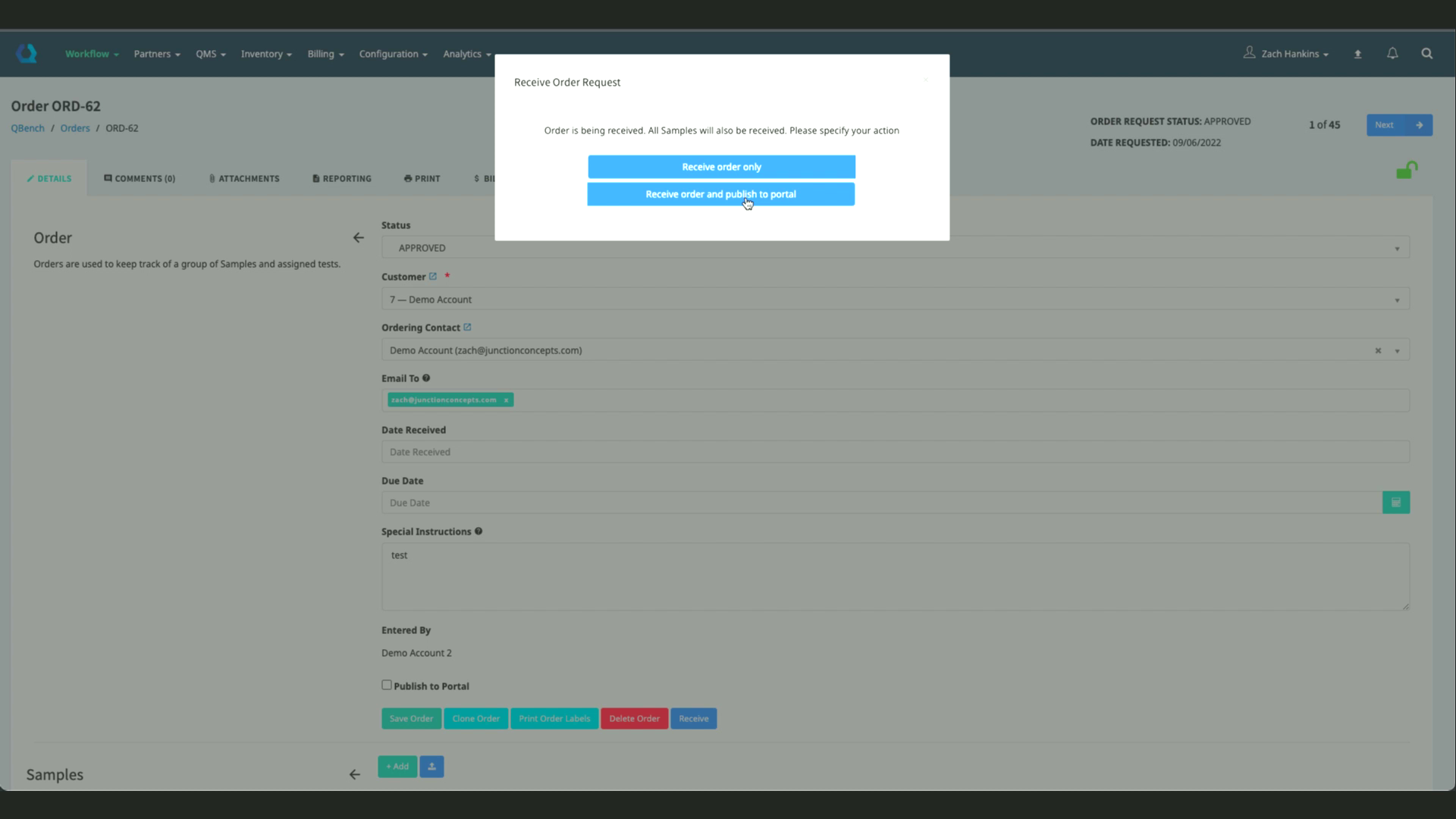Screen dimensions: 1456x819
Task: Click Receive order only button
Action: coord(721,167)
